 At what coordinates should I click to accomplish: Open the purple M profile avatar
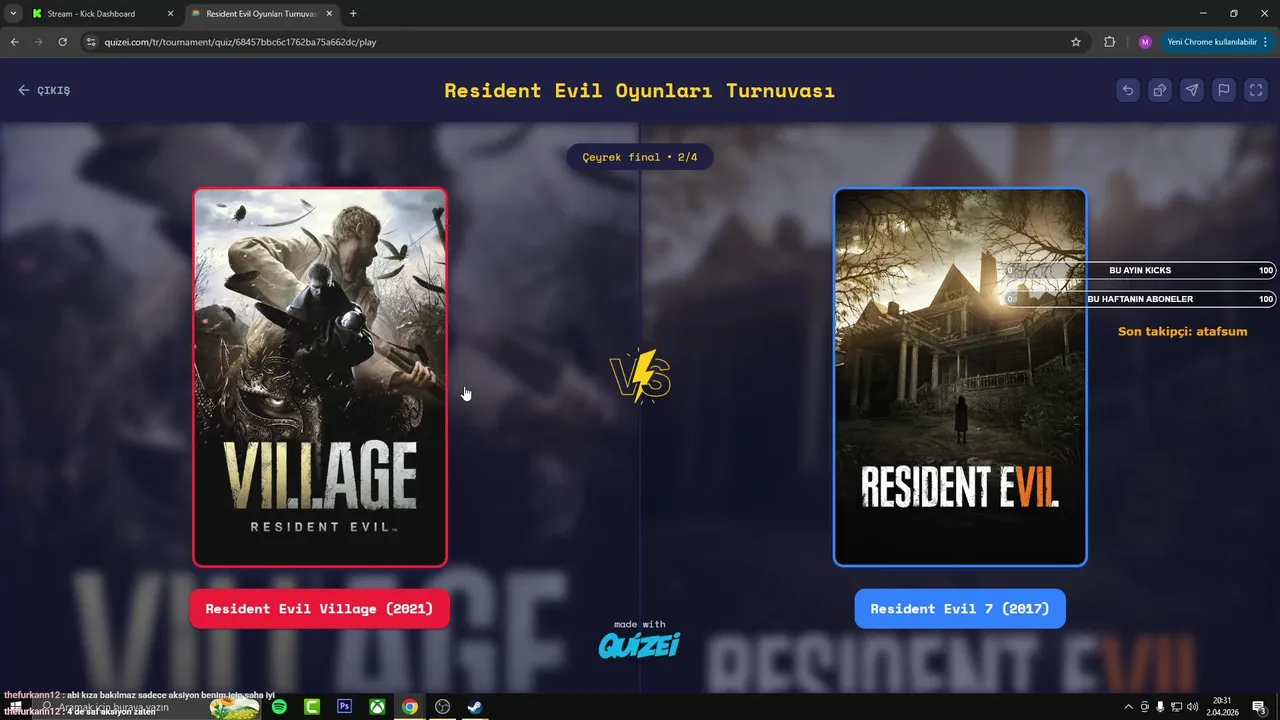[x=1145, y=42]
